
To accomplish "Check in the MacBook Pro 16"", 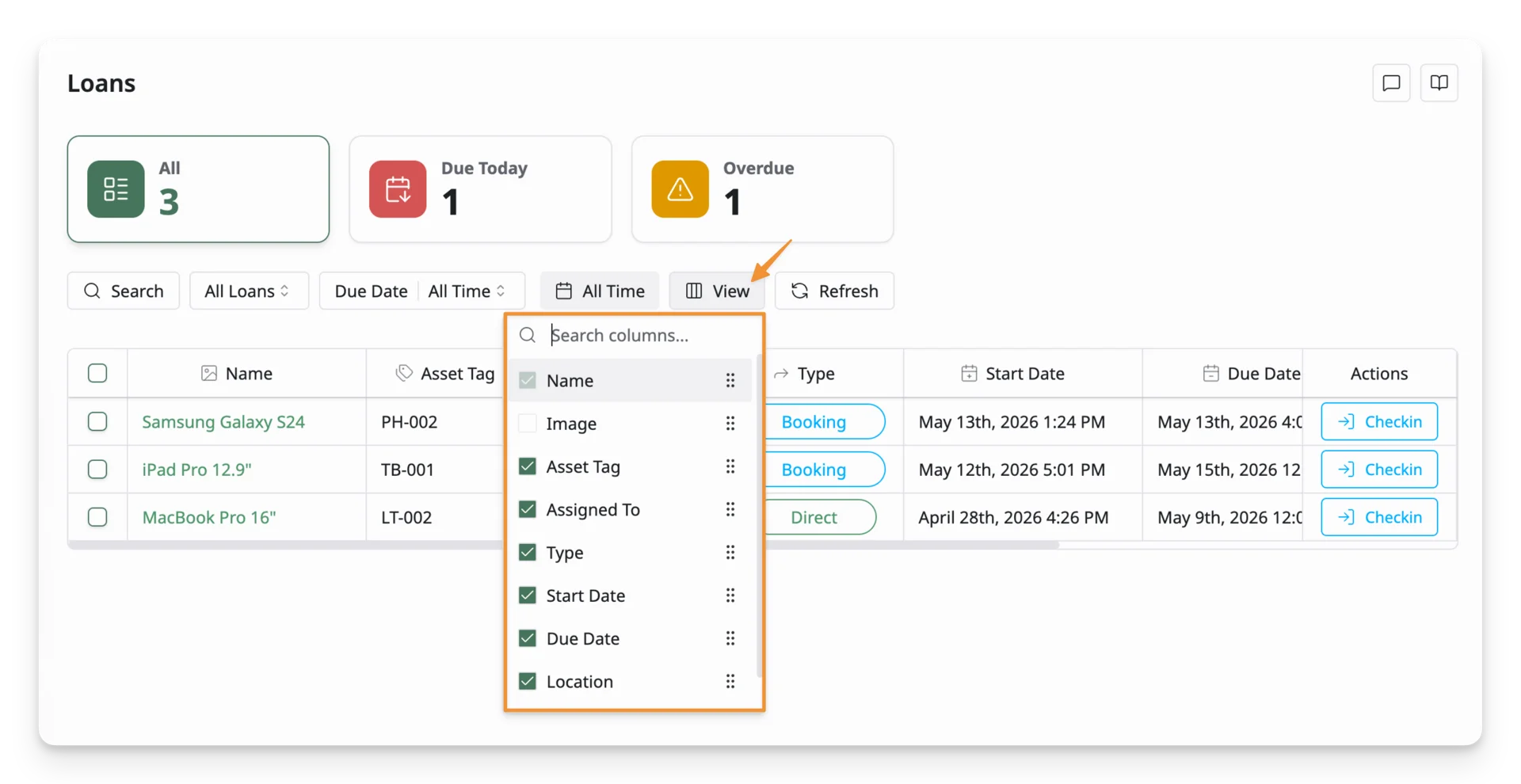I will pyautogui.click(x=1379, y=517).
